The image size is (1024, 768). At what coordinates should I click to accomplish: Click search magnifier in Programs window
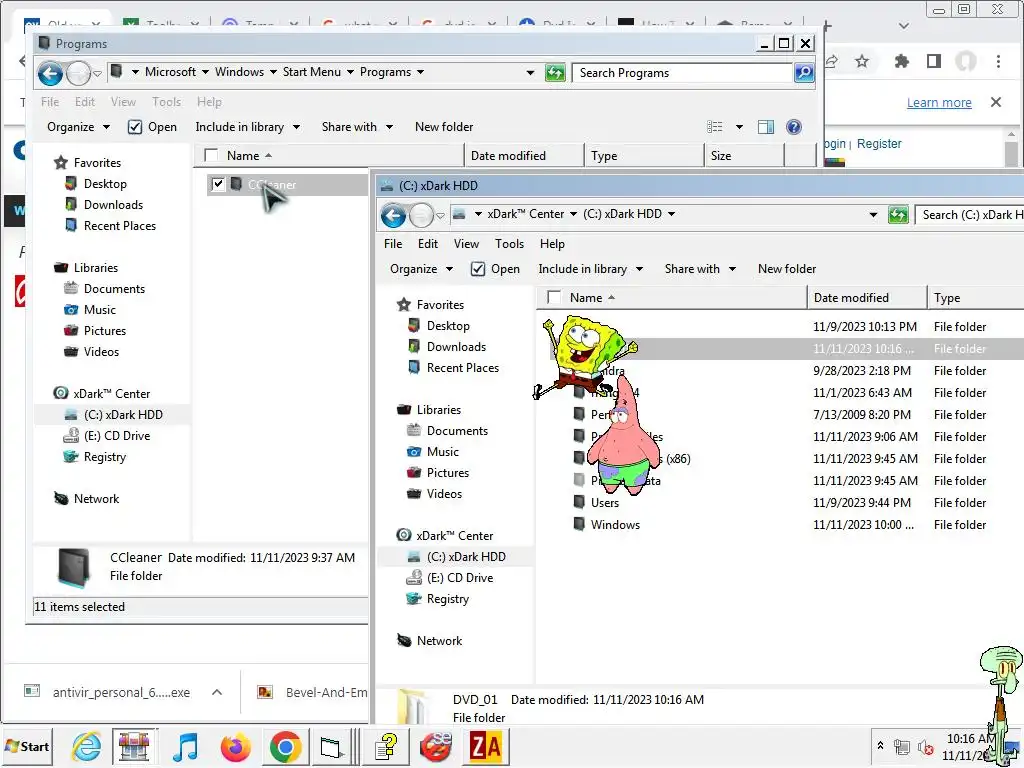(x=804, y=72)
